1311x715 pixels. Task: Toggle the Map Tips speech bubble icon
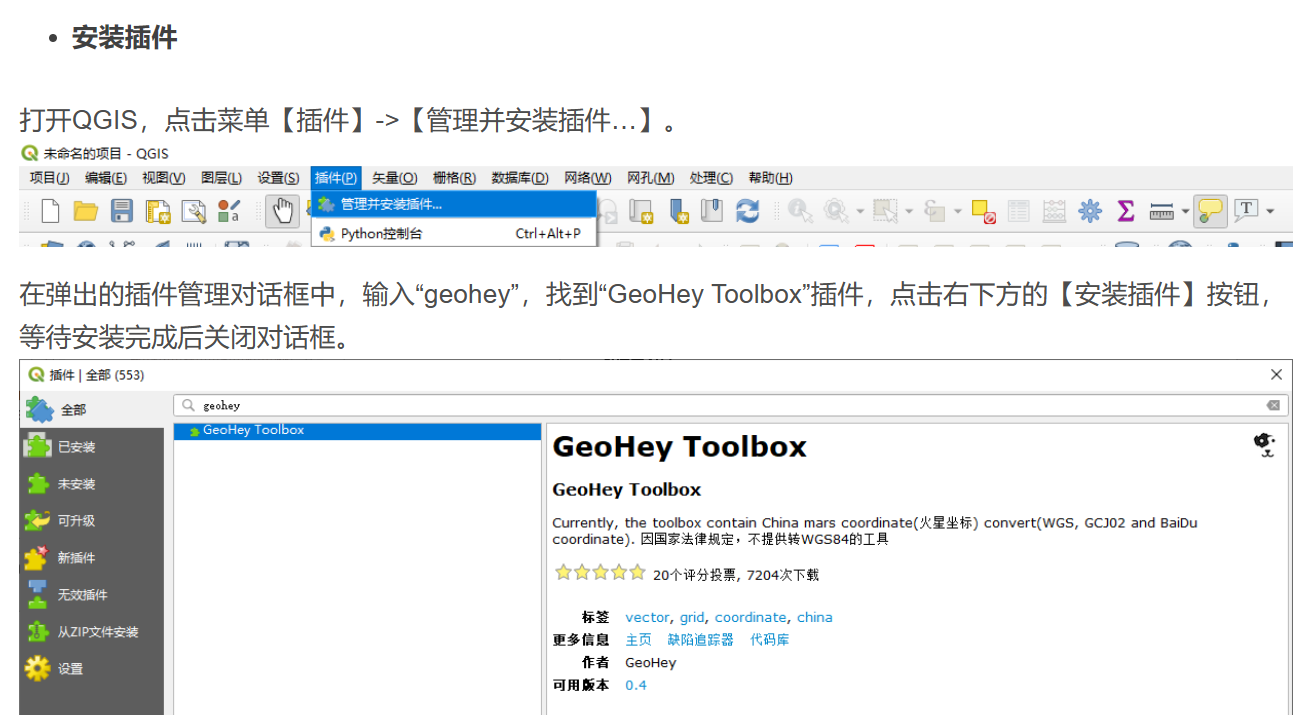pyautogui.click(x=1210, y=211)
